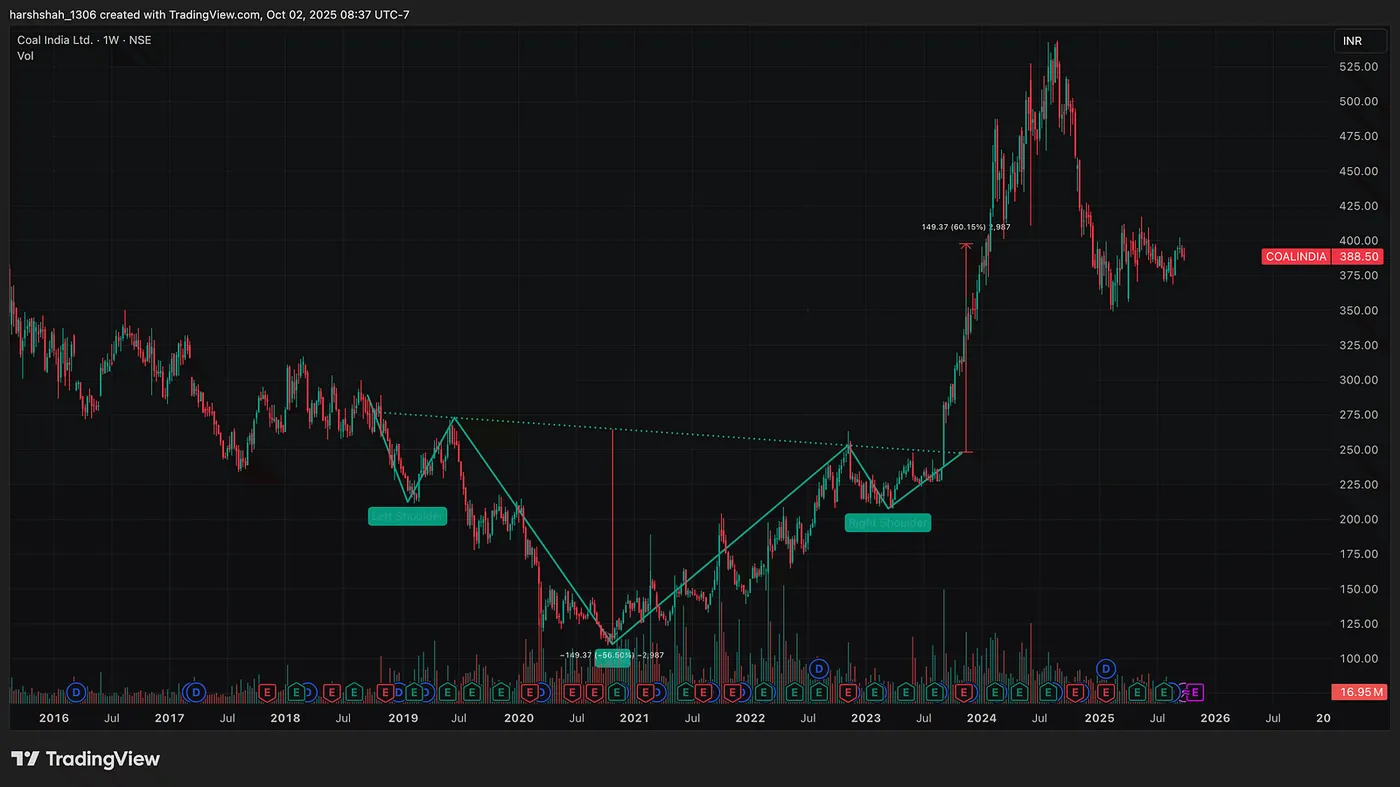The height and width of the screenshot is (787, 1400).
Task: Click the 2019 time axis label
Action: coord(402,718)
